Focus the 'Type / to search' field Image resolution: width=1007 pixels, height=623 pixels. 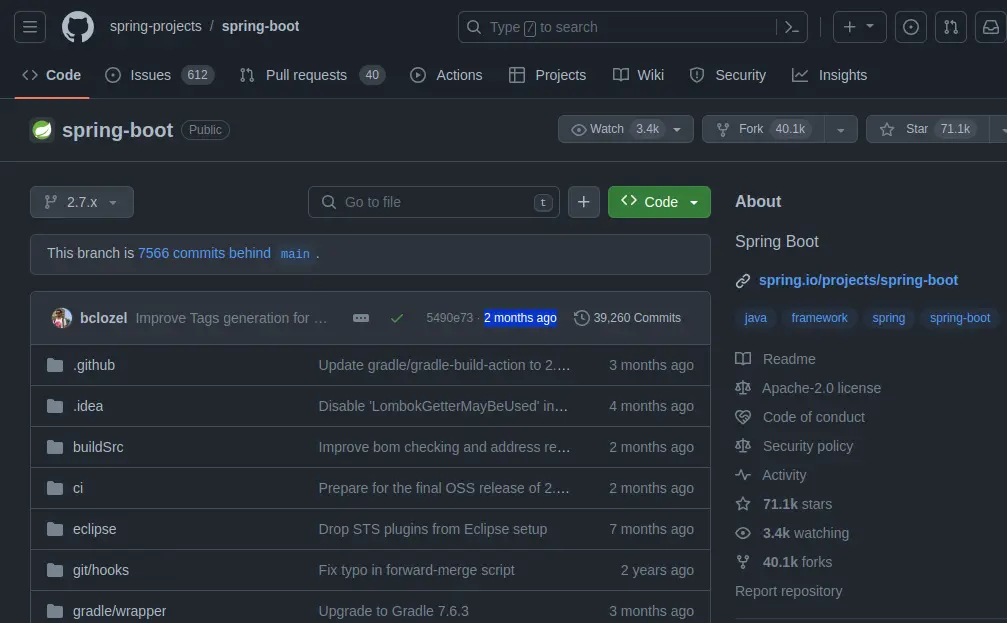pos(632,27)
